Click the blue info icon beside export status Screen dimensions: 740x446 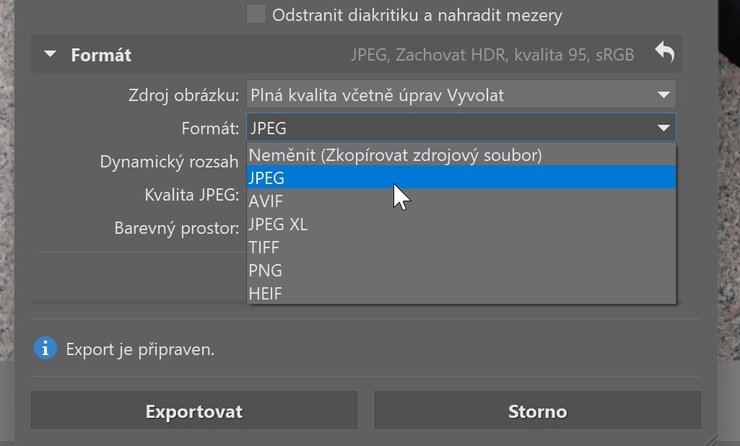(x=45, y=349)
